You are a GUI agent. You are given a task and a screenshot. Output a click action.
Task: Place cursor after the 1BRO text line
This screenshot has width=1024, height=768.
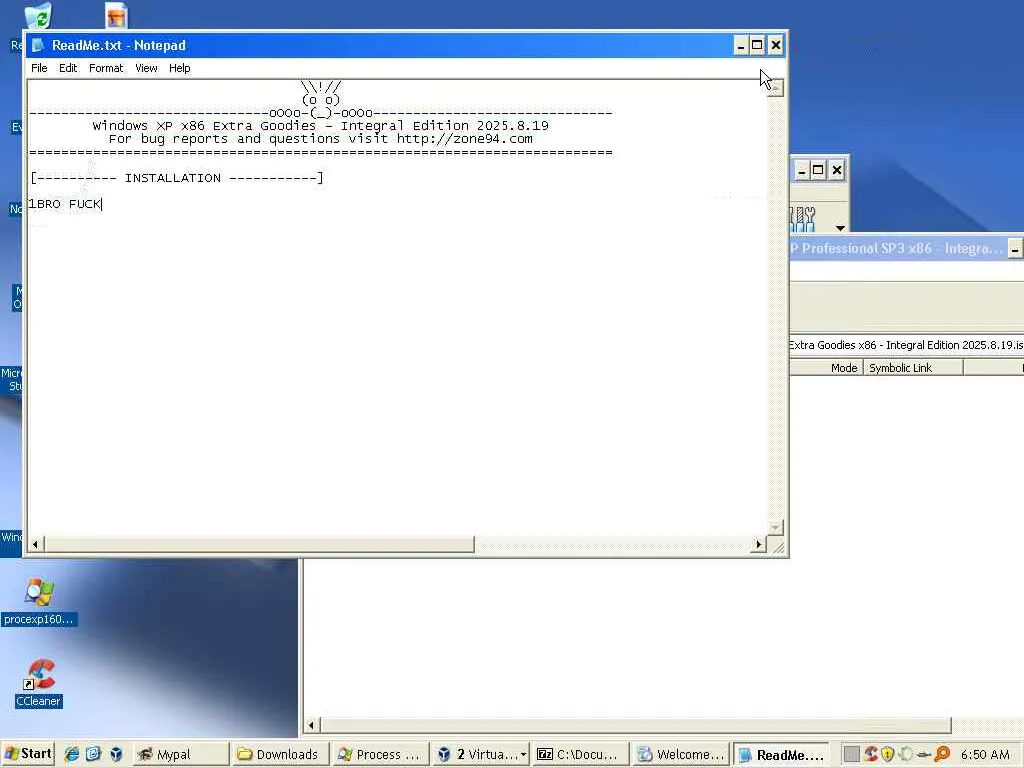pyautogui.click(x=103, y=204)
